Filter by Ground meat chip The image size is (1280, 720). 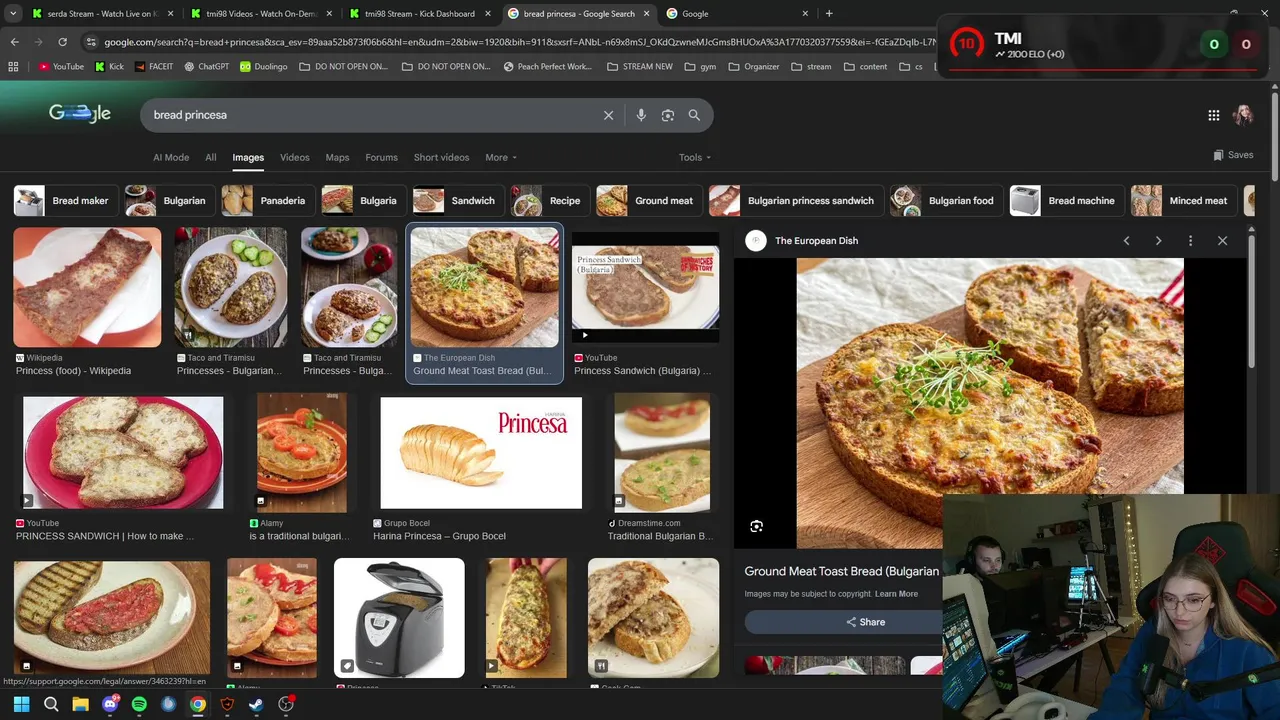tap(648, 201)
